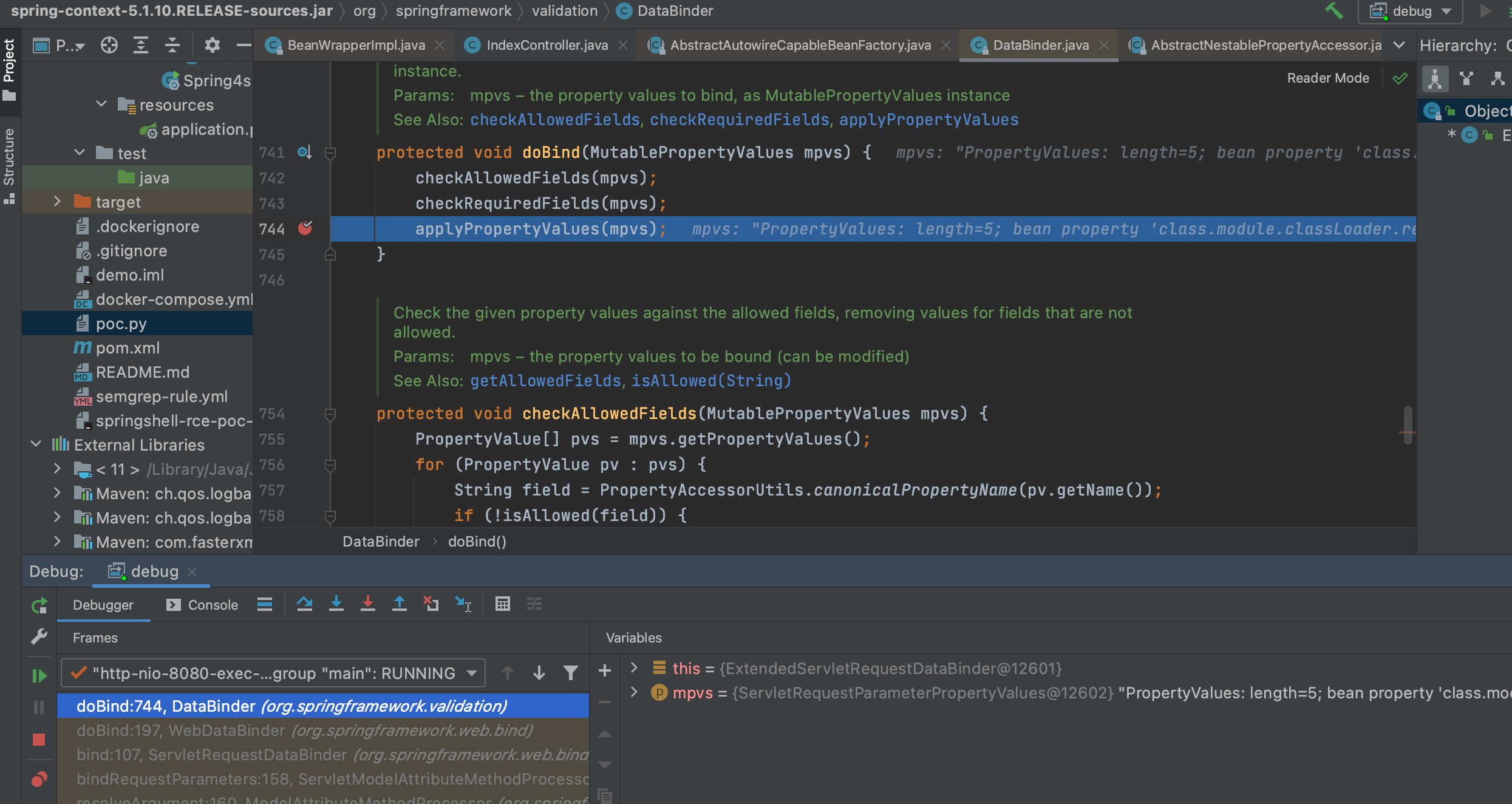
Task: Close the DataBinder.java tab
Action: tap(1104, 46)
